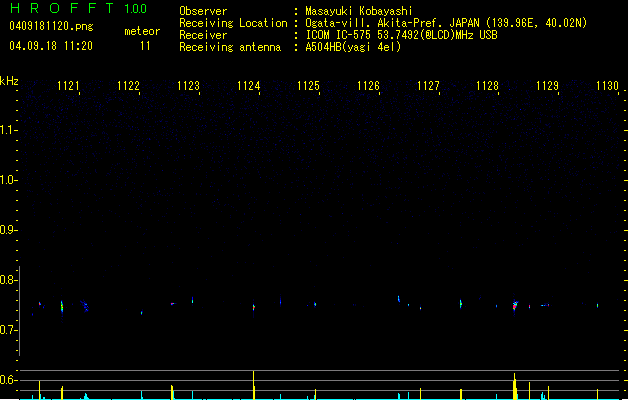Click the yellow intensity bar at 1123

[x=172, y=392]
